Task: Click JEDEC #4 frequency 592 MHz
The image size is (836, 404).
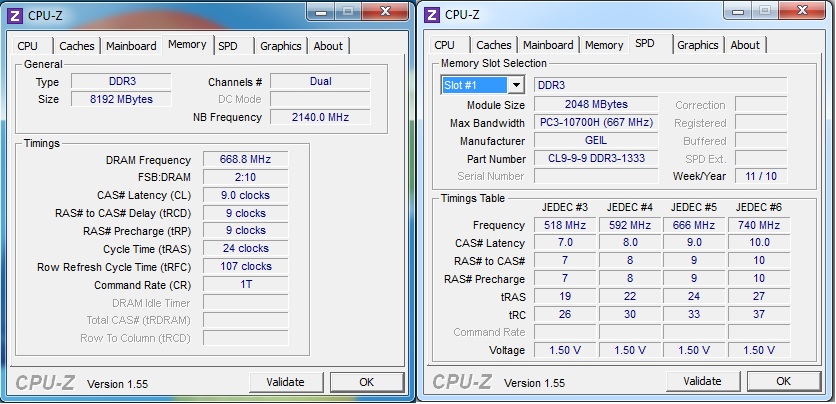Action: coord(630,225)
